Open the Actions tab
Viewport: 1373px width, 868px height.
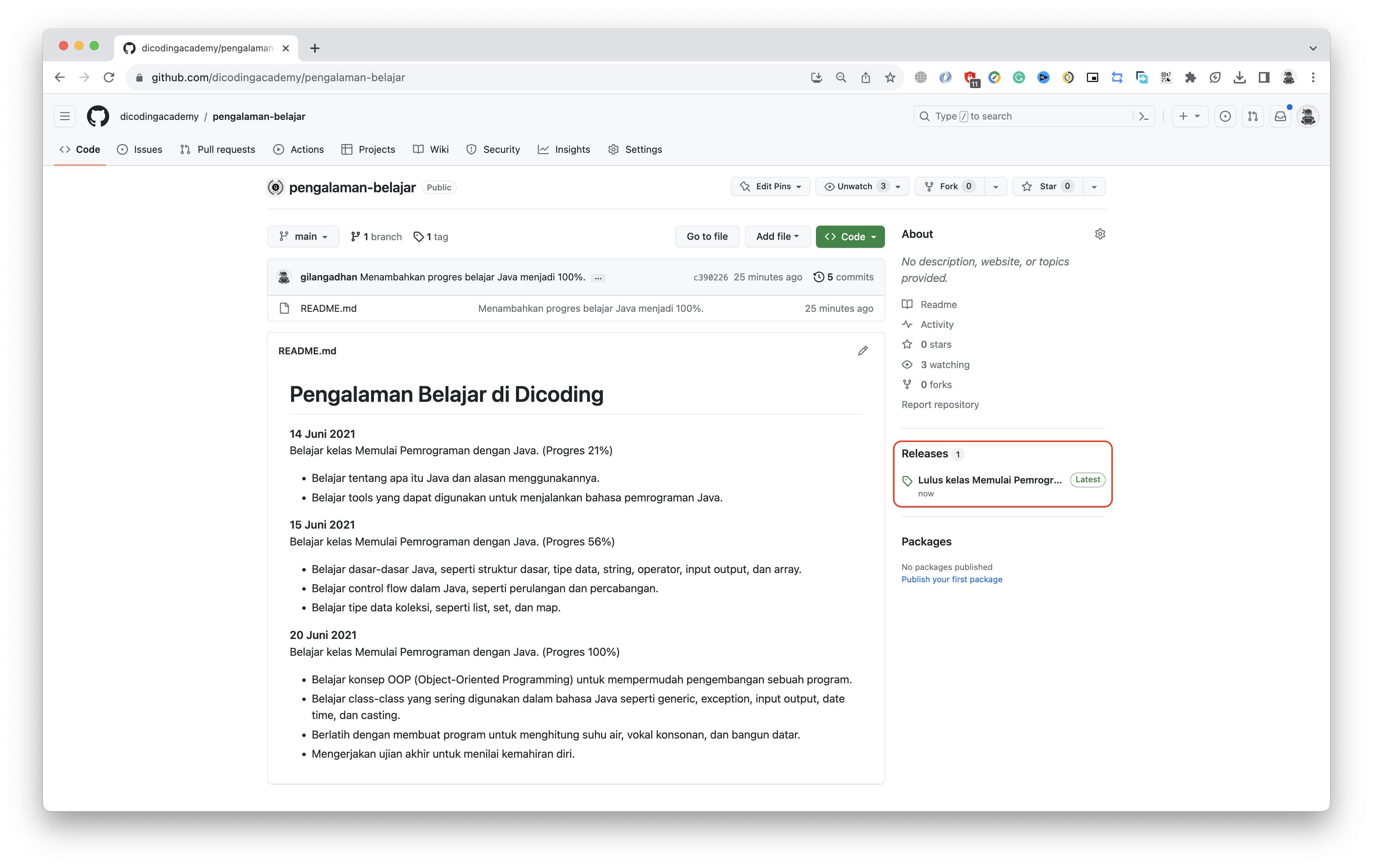[299, 149]
